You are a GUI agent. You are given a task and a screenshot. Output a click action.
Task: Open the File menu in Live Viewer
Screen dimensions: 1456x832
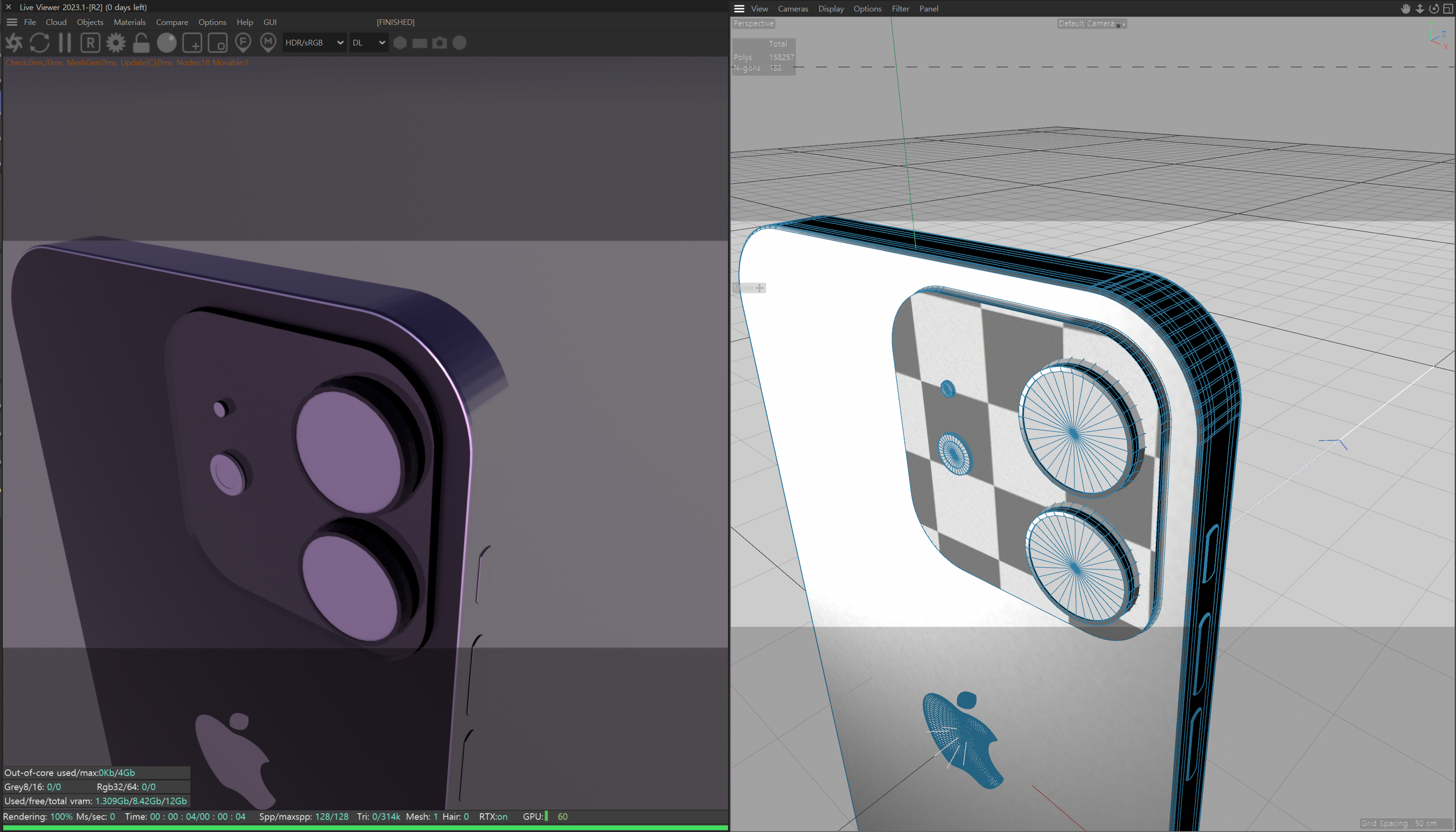coord(30,22)
